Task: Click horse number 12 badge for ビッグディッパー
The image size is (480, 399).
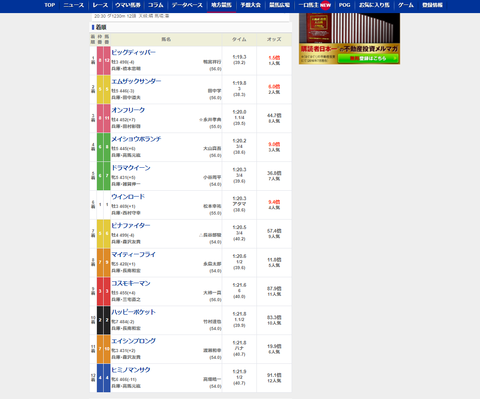Action: click(x=107, y=60)
